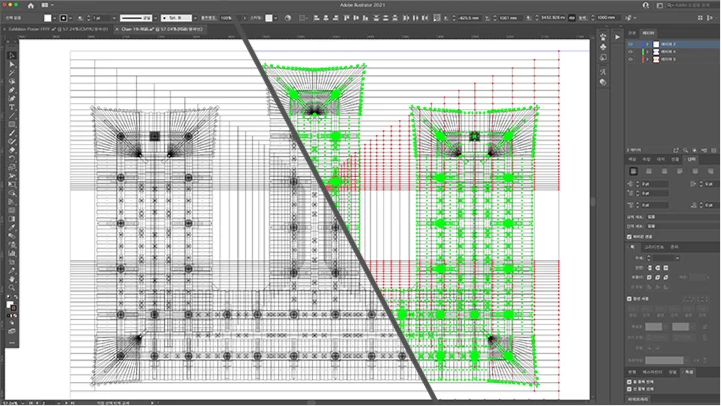Expand the red-marked bottom layer
This screenshot has width=721, height=406.
pos(647,59)
